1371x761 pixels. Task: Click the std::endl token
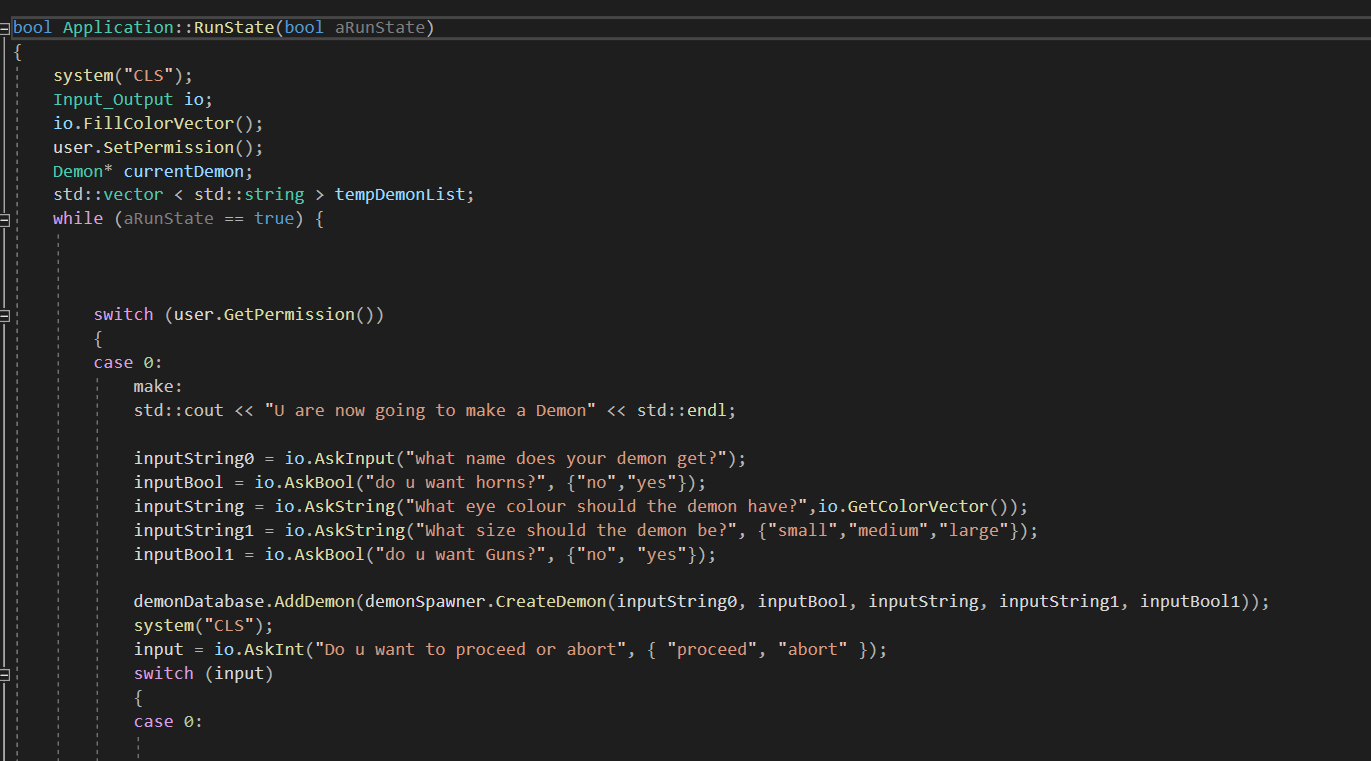pyautogui.click(x=681, y=410)
